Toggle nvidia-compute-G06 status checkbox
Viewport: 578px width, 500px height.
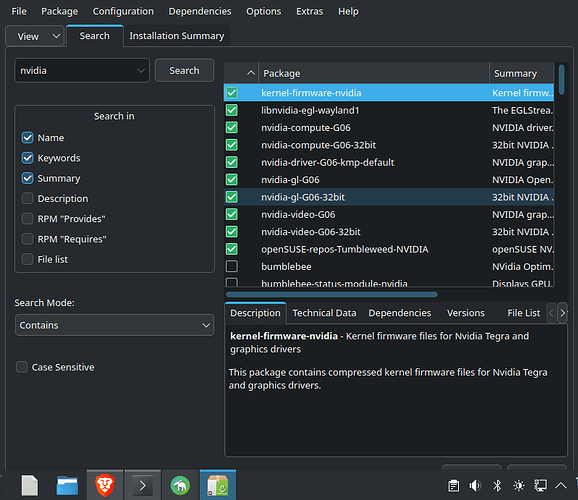[231, 127]
